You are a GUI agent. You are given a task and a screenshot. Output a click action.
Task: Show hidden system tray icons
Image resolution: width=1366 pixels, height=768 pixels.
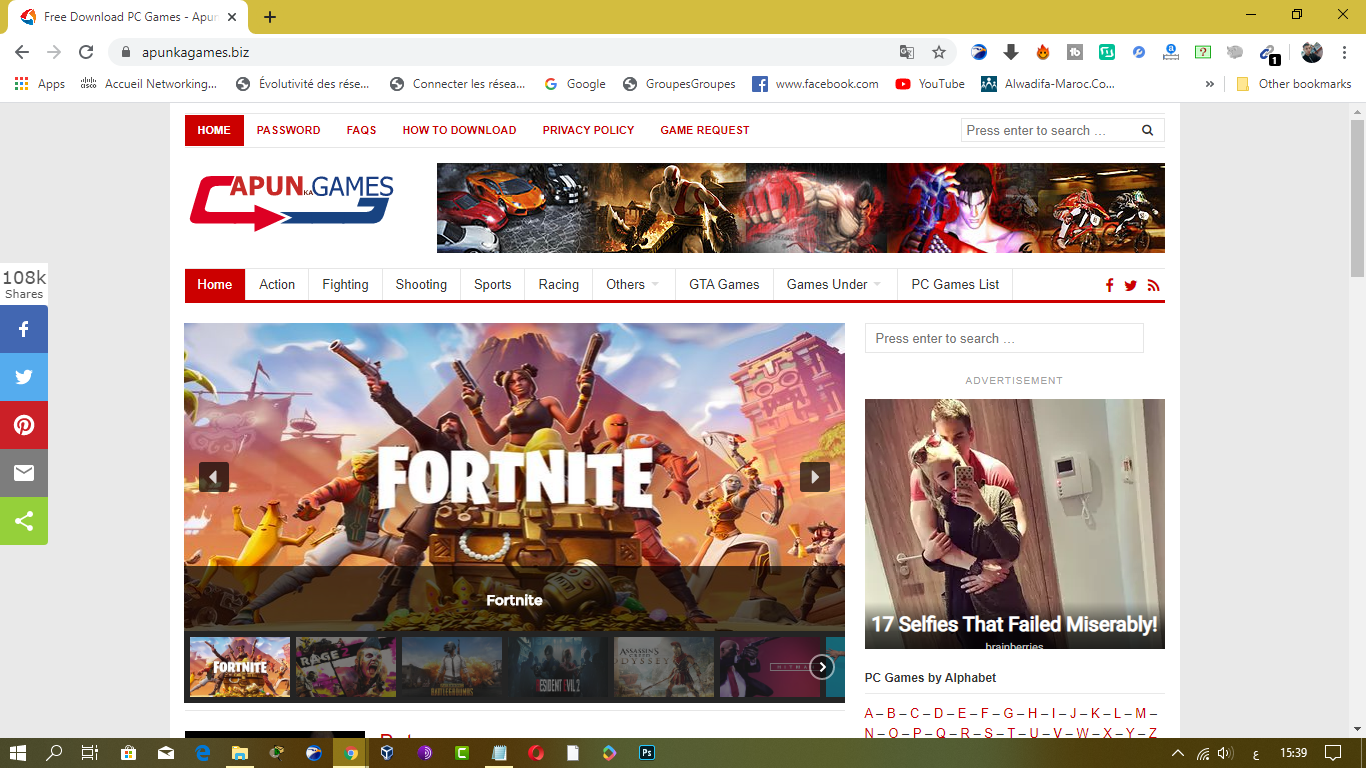point(1177,752)
